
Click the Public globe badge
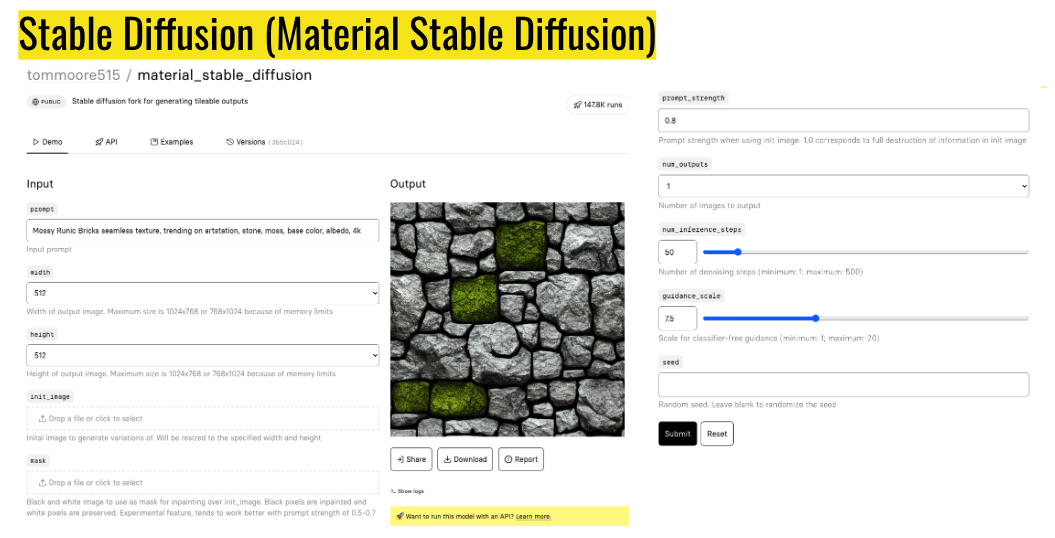46,102
